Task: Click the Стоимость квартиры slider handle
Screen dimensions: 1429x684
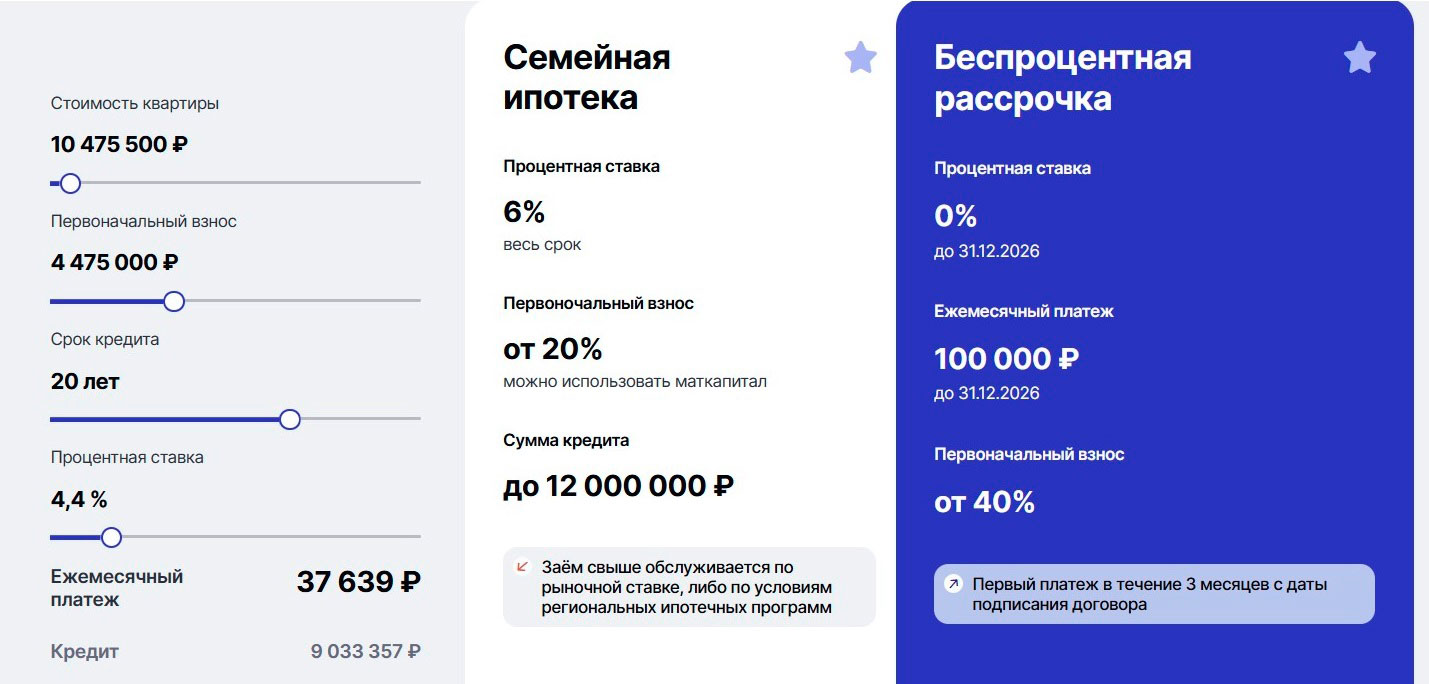Action: pyautogui.click(x=70, y=183)
